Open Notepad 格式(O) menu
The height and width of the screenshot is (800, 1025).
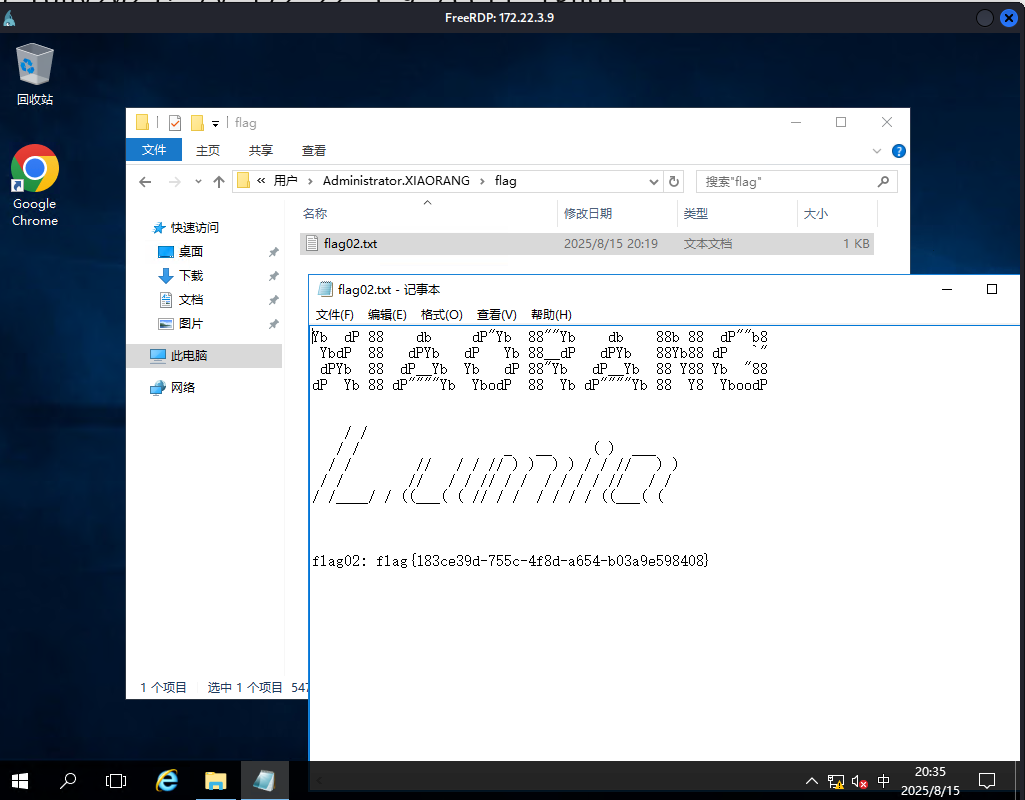[x=441, y=315]
